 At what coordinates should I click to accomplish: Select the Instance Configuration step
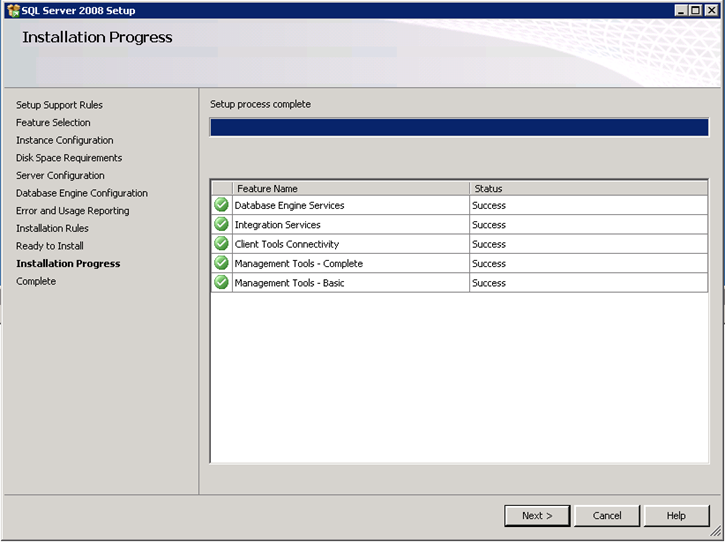(x=65, y=140)
